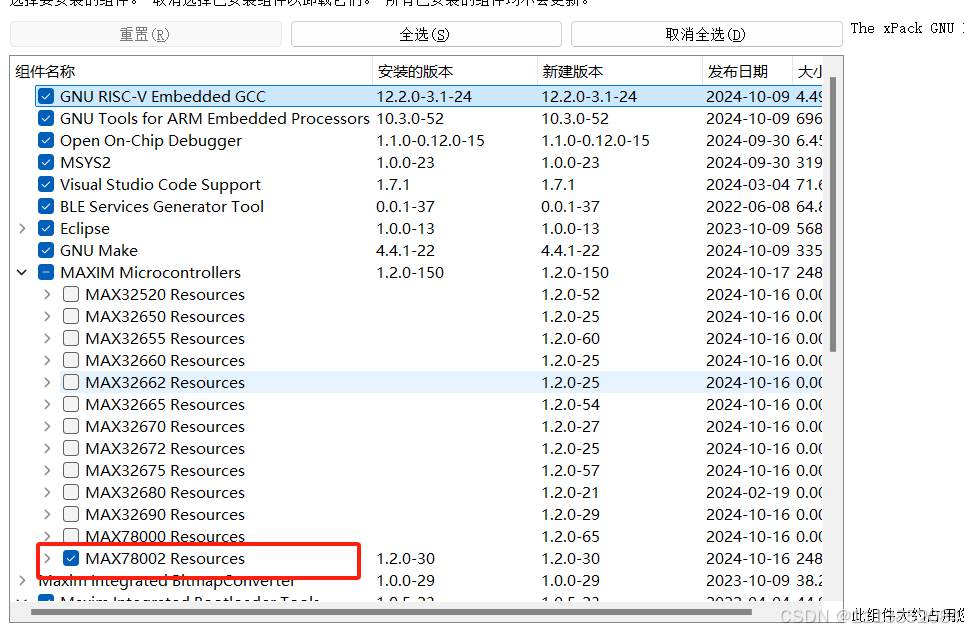This screenshot has width=964, height=634.
Task: Click the 重置(R) reset button
Action: (144, 33)
